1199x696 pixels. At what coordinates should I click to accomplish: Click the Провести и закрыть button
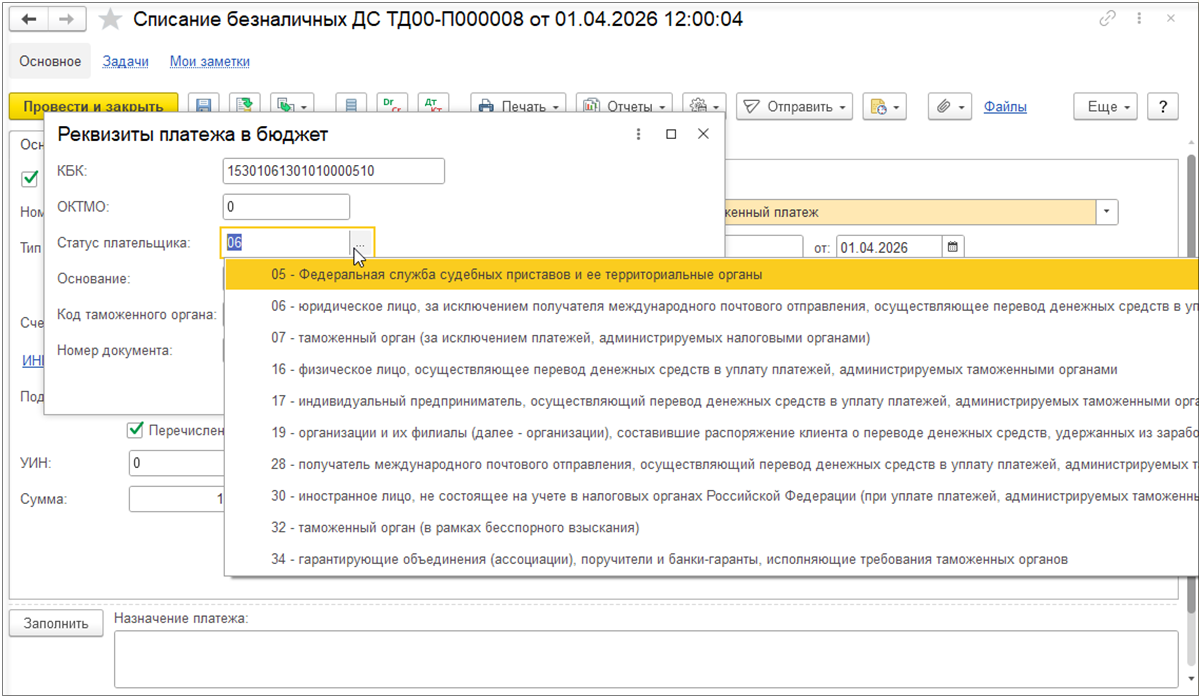point(93,106)
